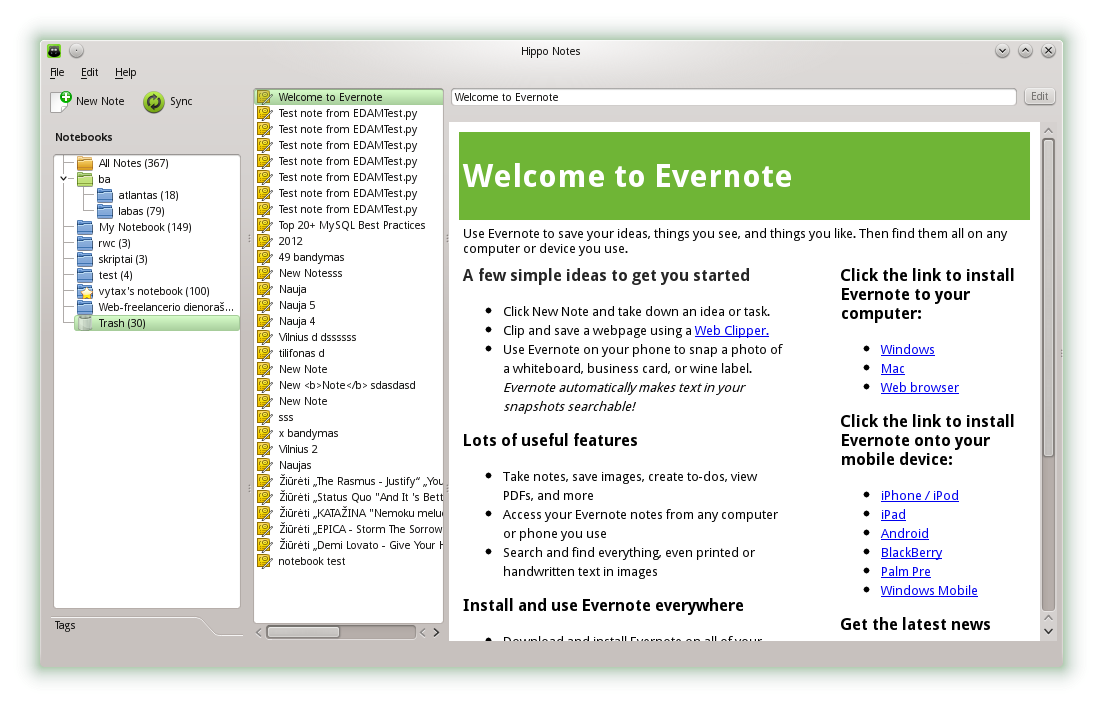Click the note list horizontal scrollbar thumb
1103x707 pixels.
click(x=303, y=632)
